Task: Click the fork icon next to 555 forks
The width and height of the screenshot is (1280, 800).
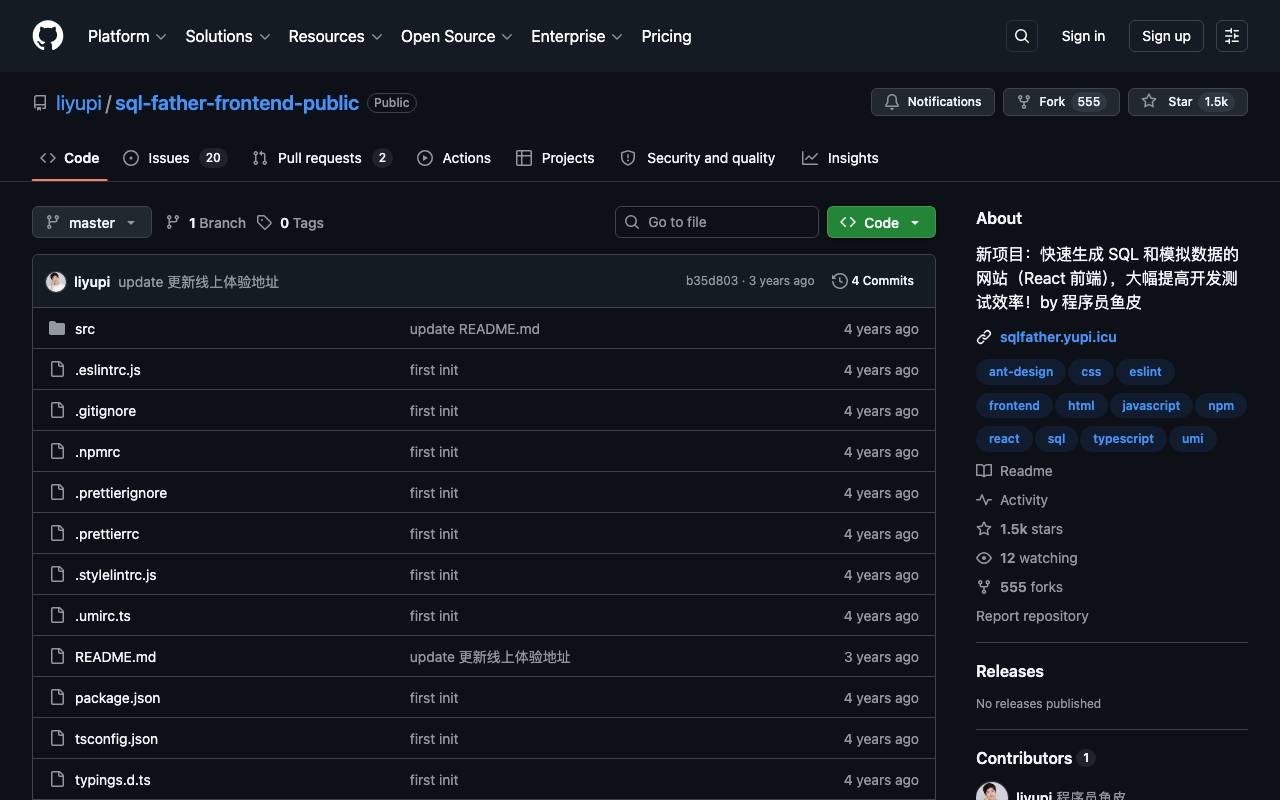Action: coord(984,587)
